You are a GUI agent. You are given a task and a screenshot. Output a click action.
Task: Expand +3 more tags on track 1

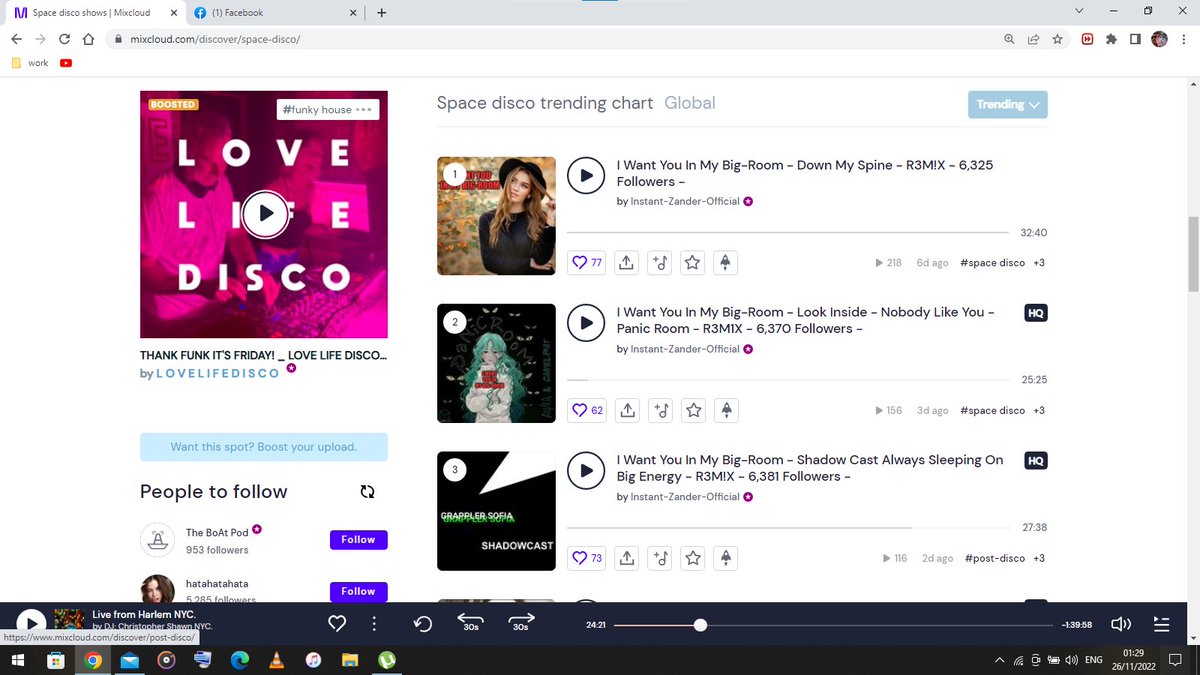coord(1039,263)
